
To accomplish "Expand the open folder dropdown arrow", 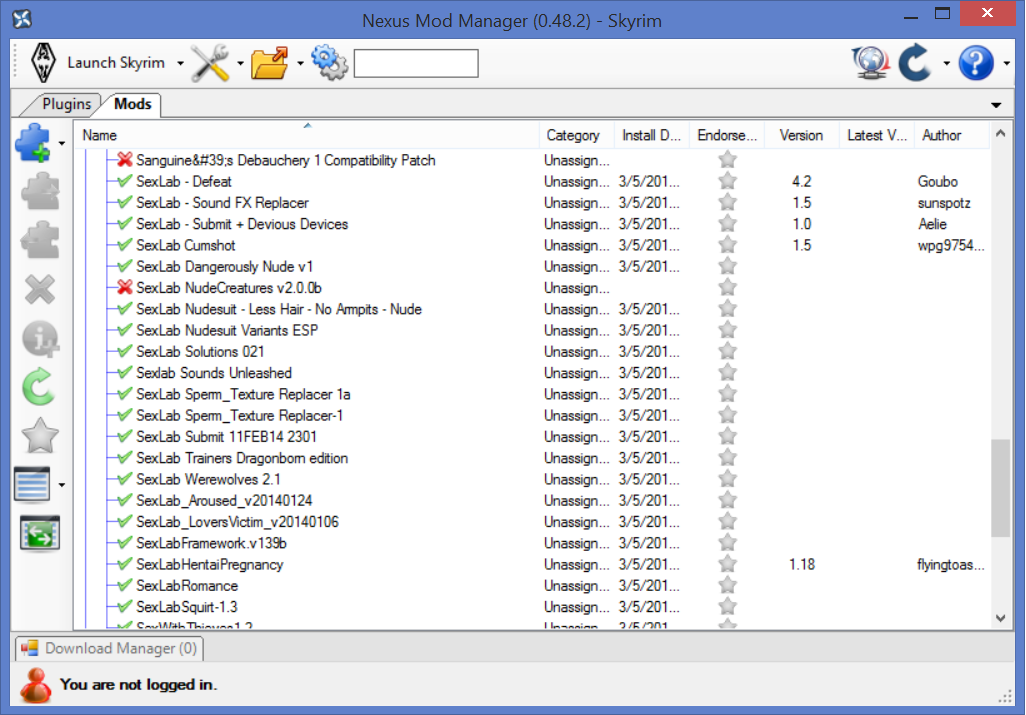I will tap(300, 63).
